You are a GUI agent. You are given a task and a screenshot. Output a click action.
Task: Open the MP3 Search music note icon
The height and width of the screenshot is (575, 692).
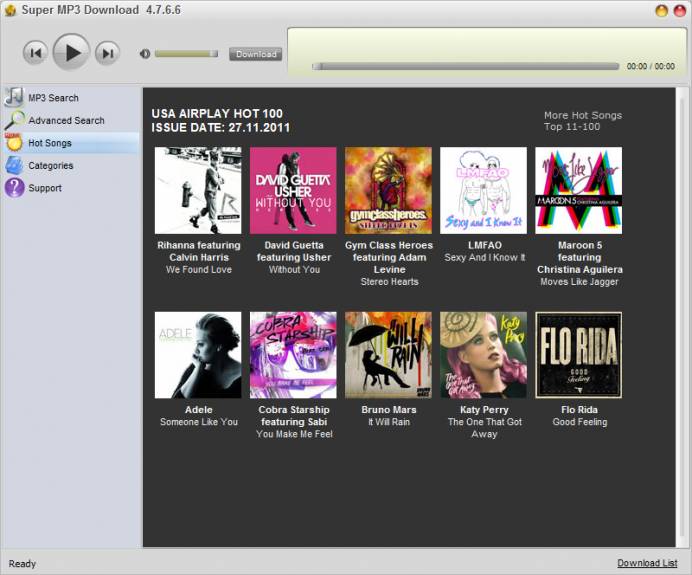pyautogui.click(x=14, y=97)
